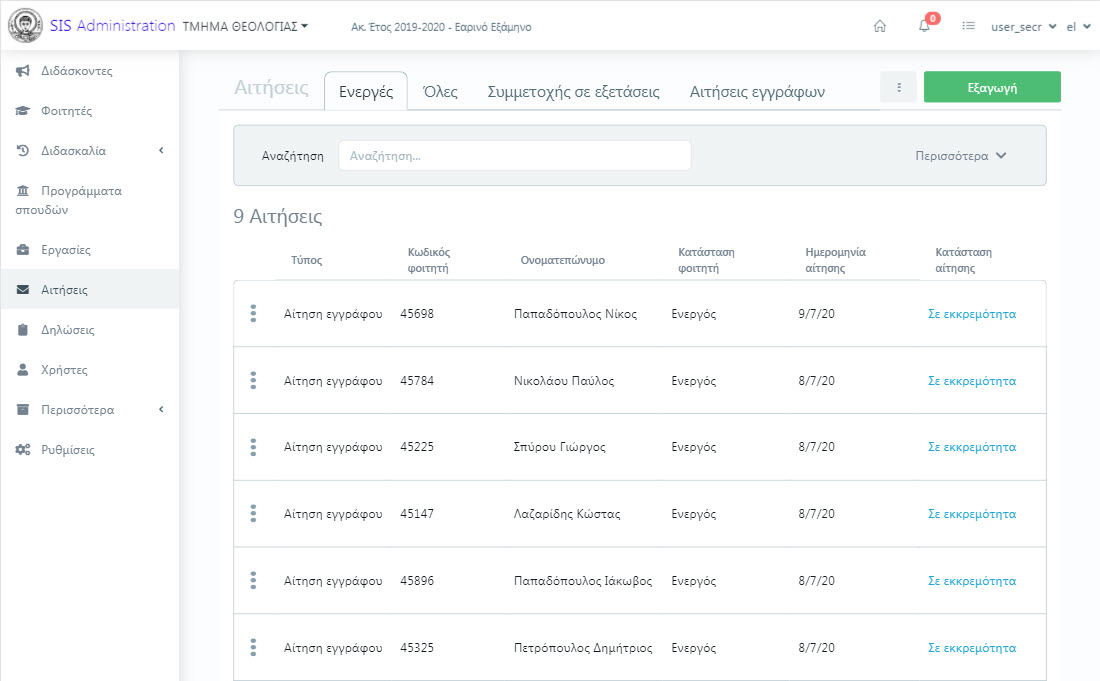Viewport: 1100px width, 681px height.
Task: Open Σε εκκρεμότητα status for student 45147
Action: 972,513
